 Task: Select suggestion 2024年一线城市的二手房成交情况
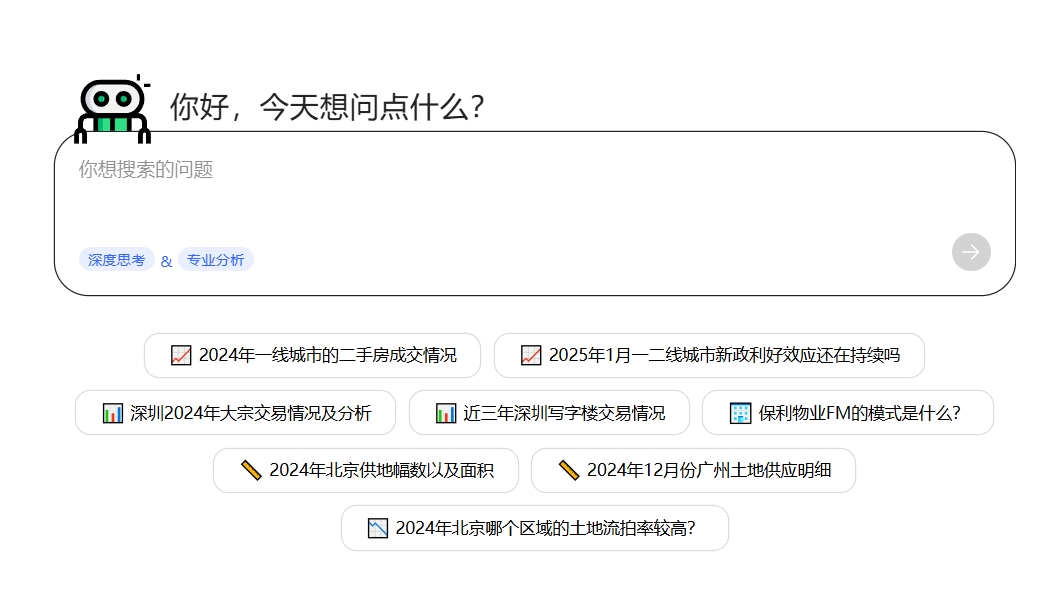pyautogui.click(x=327, y=355)
